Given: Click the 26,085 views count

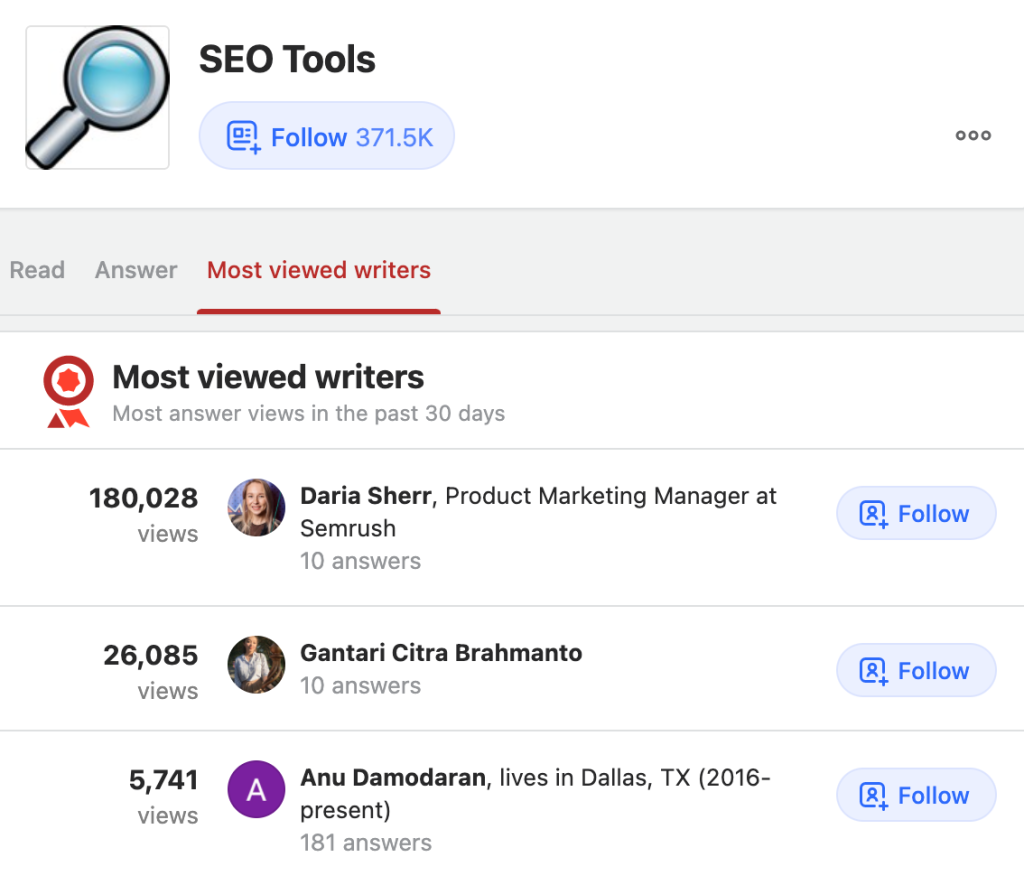Looking at the screenshot, I should (x=150, y=655).
